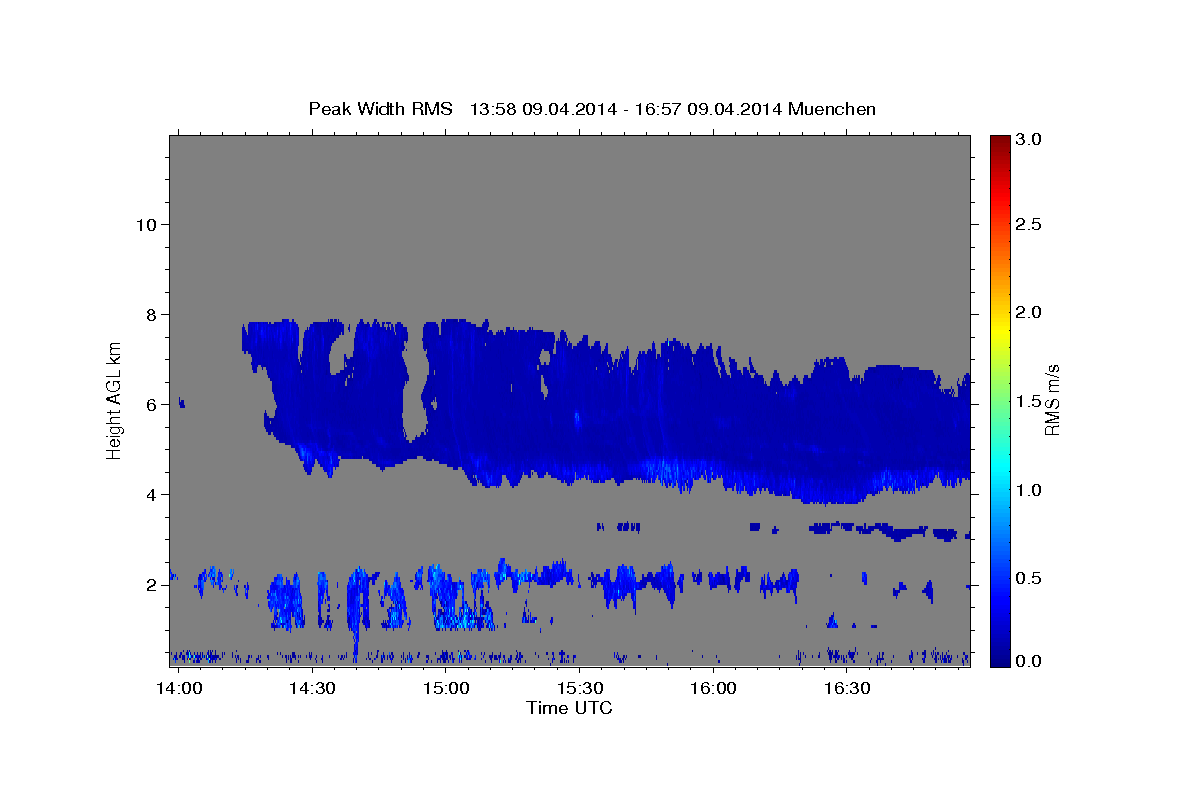Click the colorbar value 2.0

pyautogui.click(x=1029, y=312)
